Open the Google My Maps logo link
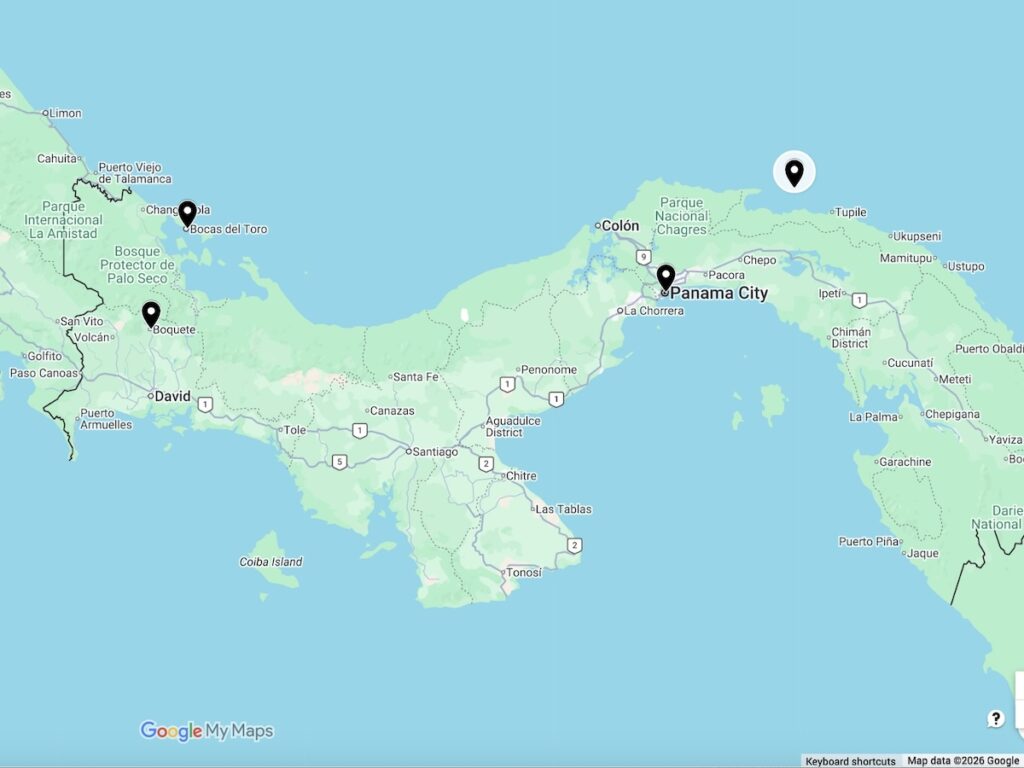This screenshot has width=1024, height=768. (x=207, y=731)
